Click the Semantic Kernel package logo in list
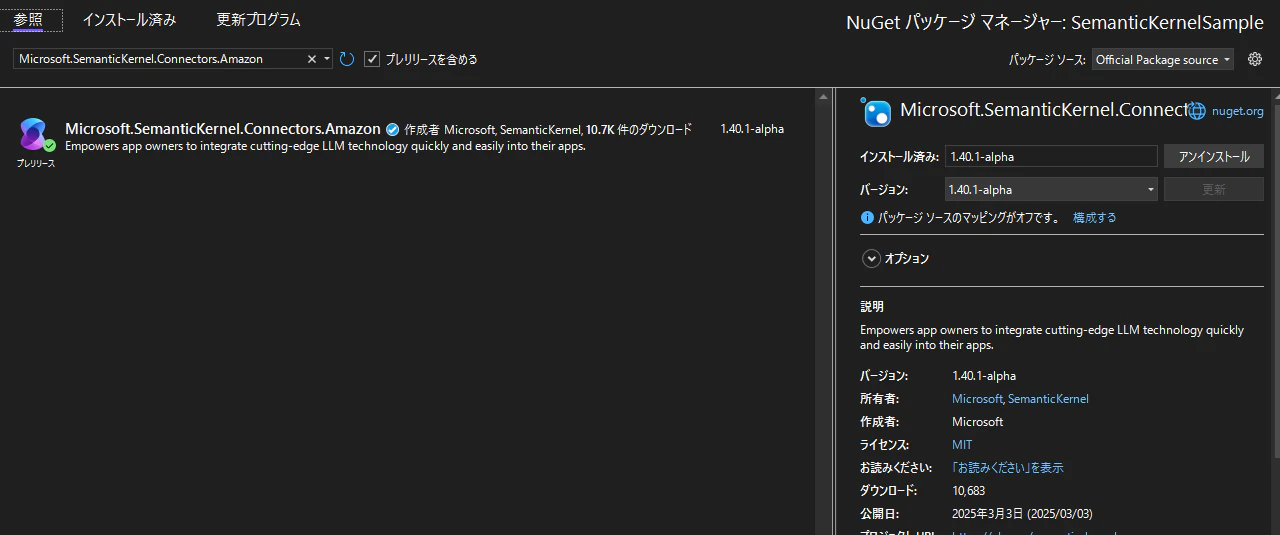Viewport: 1280px width, 535px height. click(x=35, y=136)
